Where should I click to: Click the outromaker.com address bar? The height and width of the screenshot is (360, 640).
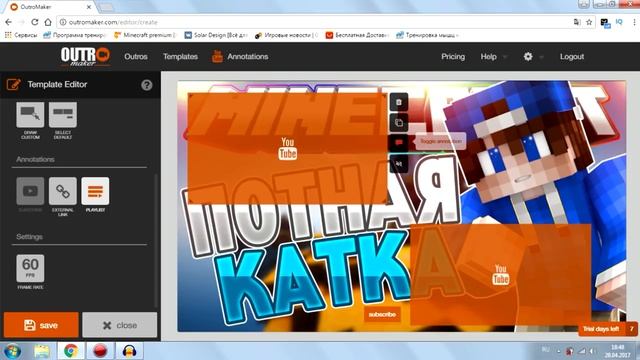(314, 22)
